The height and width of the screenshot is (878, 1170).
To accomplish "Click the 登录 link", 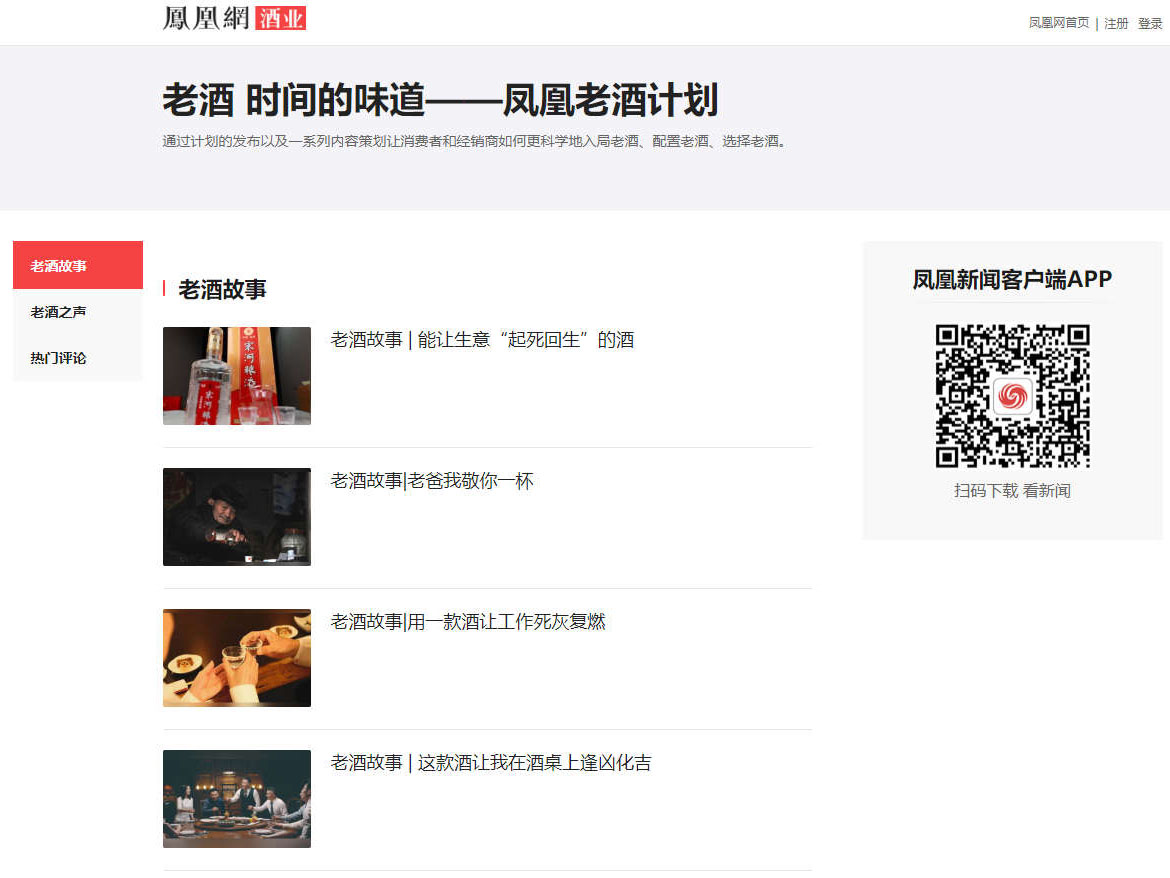I will (x=1150, y=23).
